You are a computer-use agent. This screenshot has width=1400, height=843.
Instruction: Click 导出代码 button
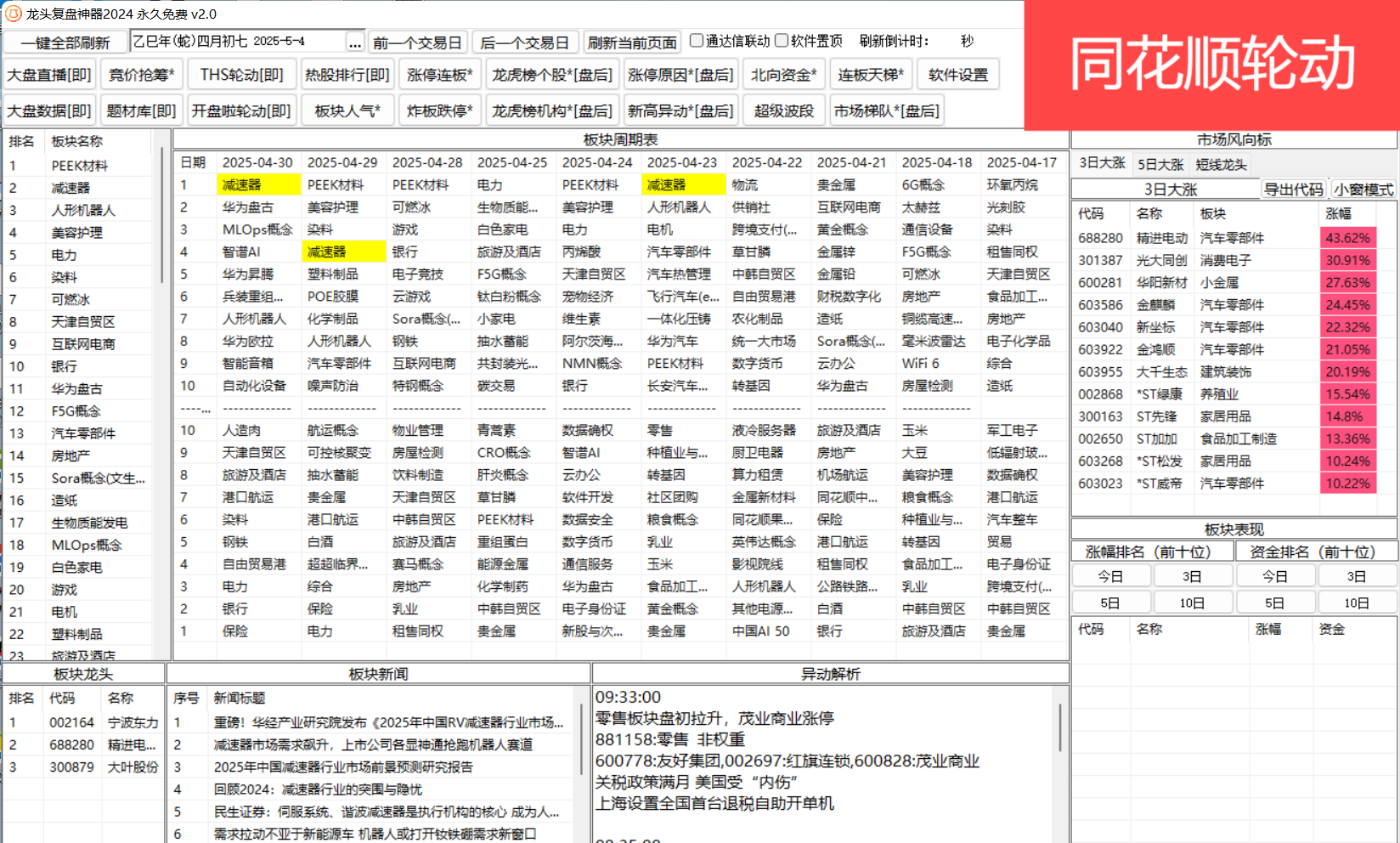pyautogui.click(x=1293, y=189)
